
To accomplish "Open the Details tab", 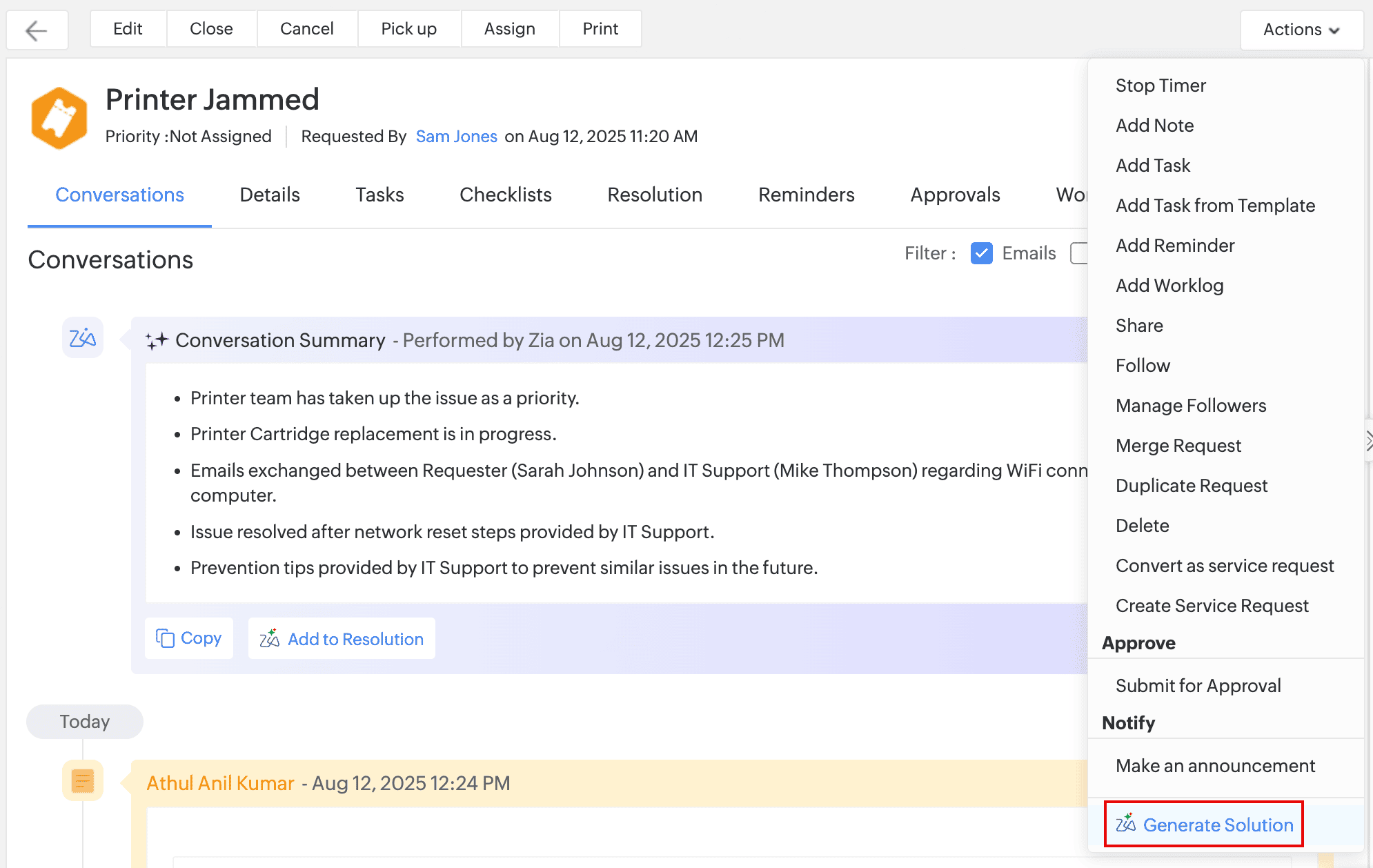I will coord(269,195).
